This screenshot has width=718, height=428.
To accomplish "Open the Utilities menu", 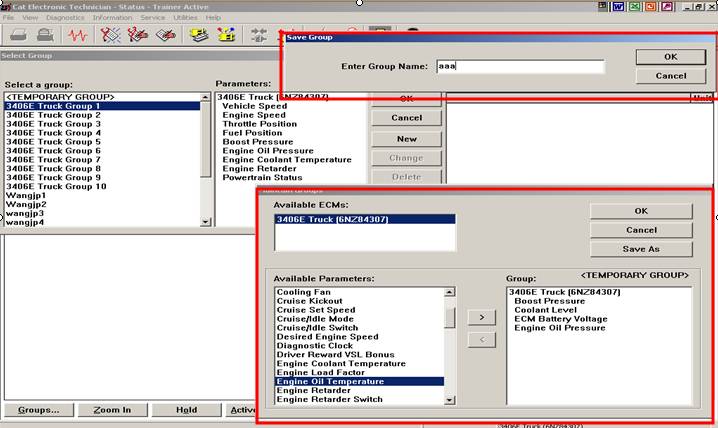I will [x=185, y=18].
